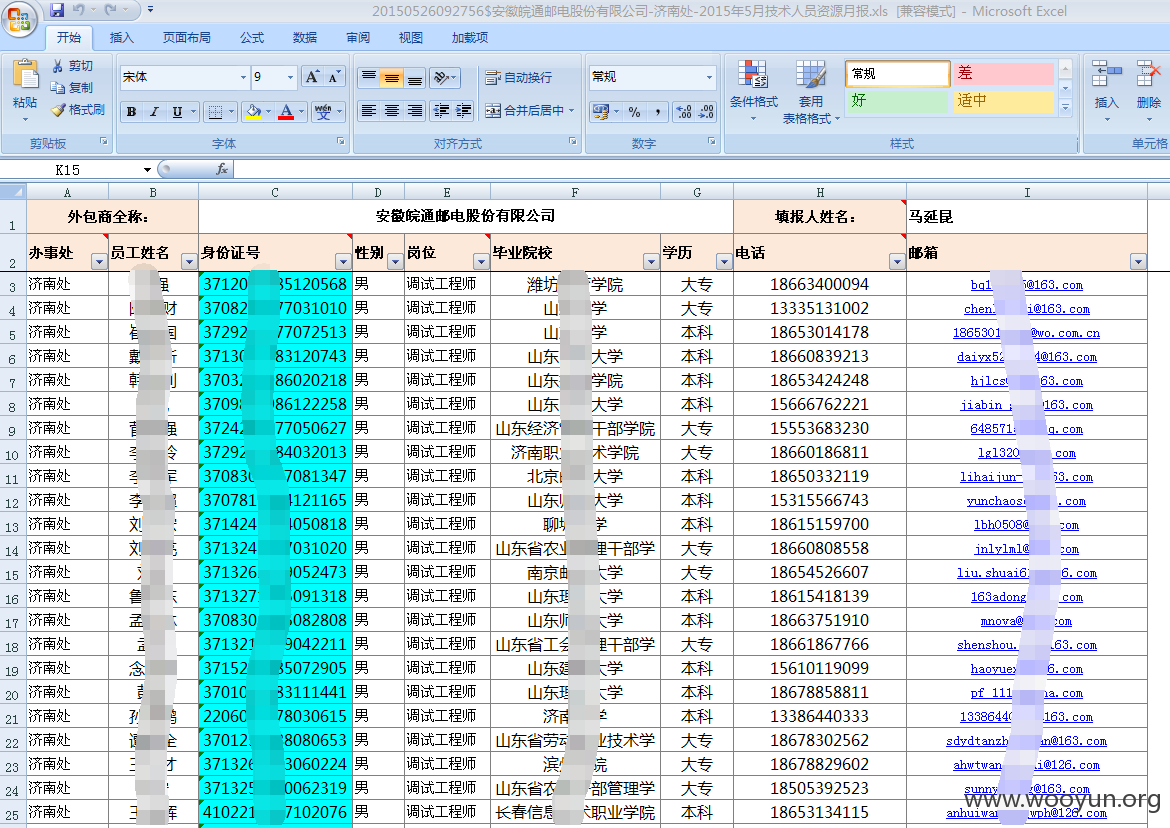Click the Office button
Image resolution: width=1170 pixels, height=828 pixels.
click(19, 19)
